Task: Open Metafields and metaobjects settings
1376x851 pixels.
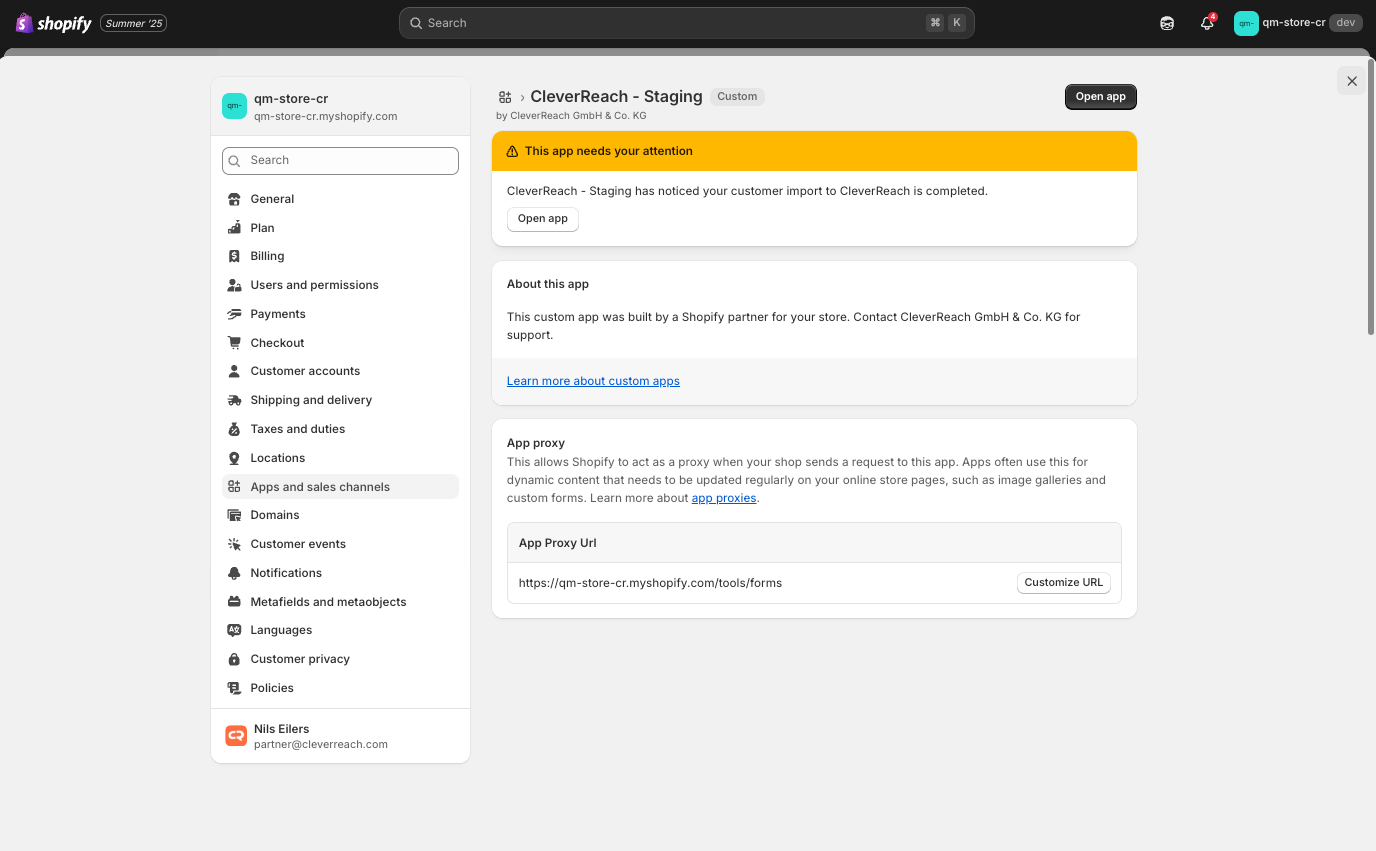Action: (340, 602)
